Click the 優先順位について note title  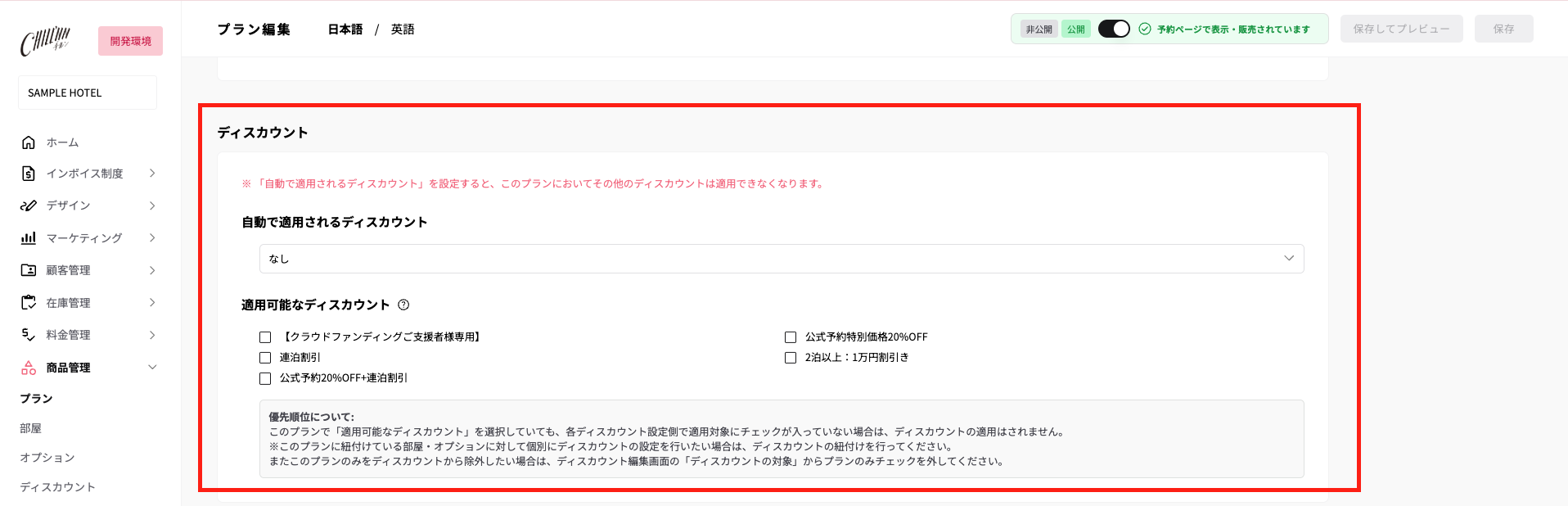[312, 417]
